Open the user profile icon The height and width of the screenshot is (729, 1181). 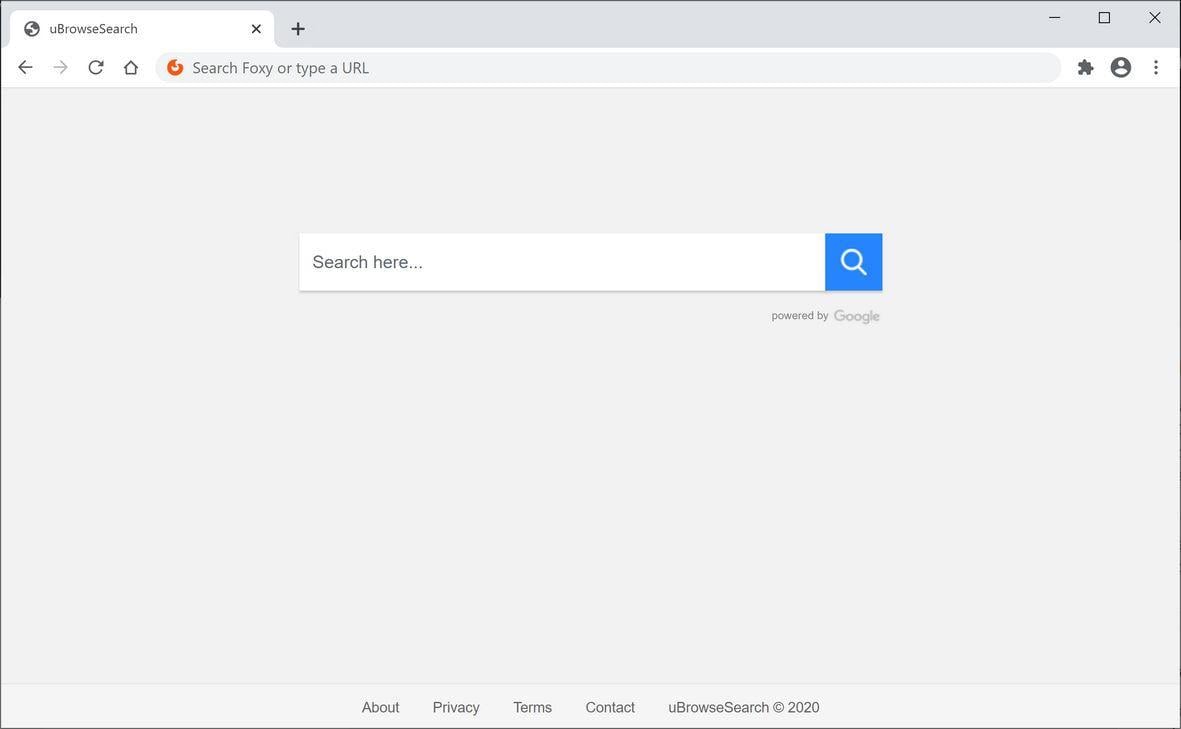point(1121,67)
